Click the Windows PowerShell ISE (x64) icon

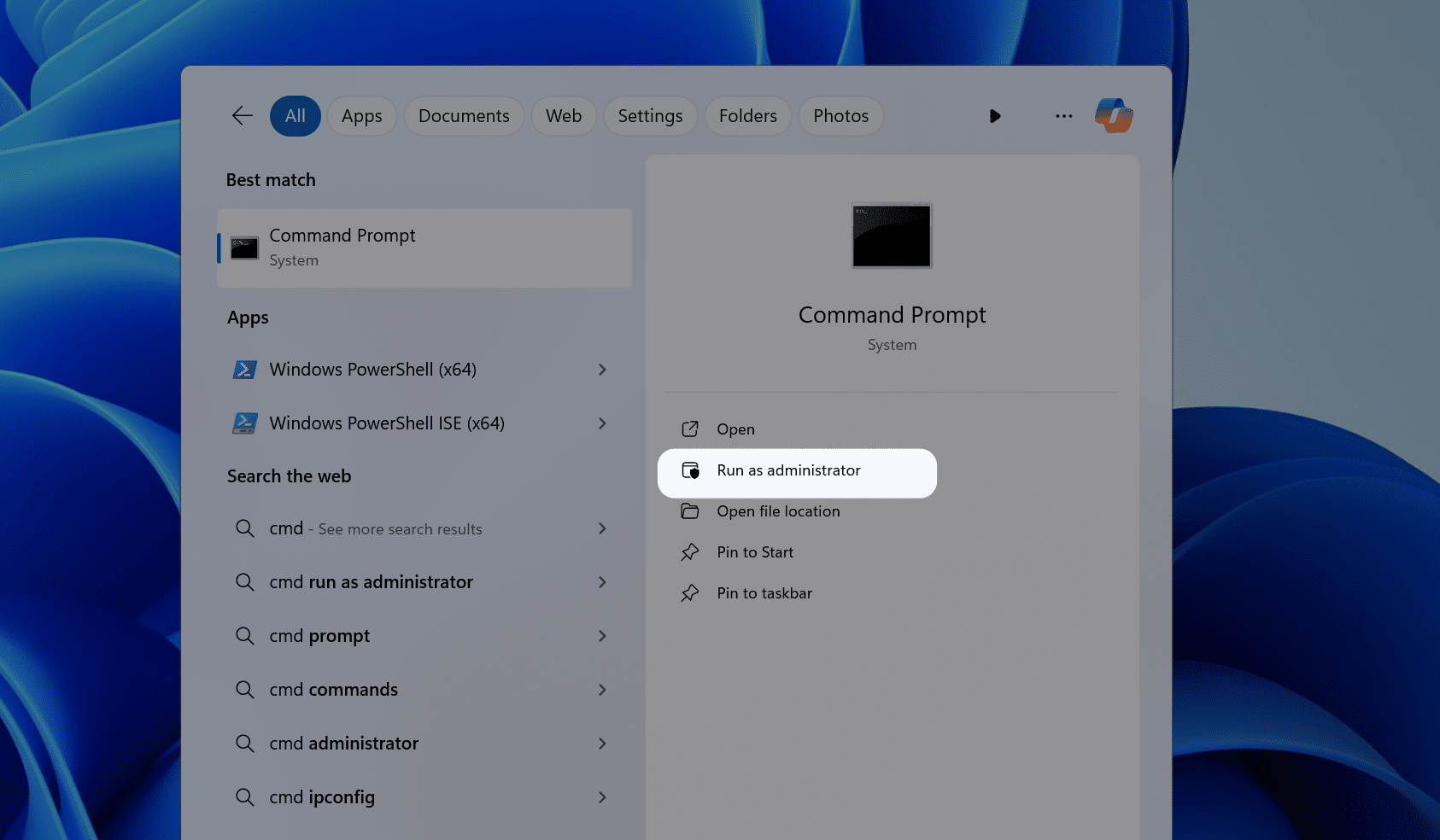245,423
